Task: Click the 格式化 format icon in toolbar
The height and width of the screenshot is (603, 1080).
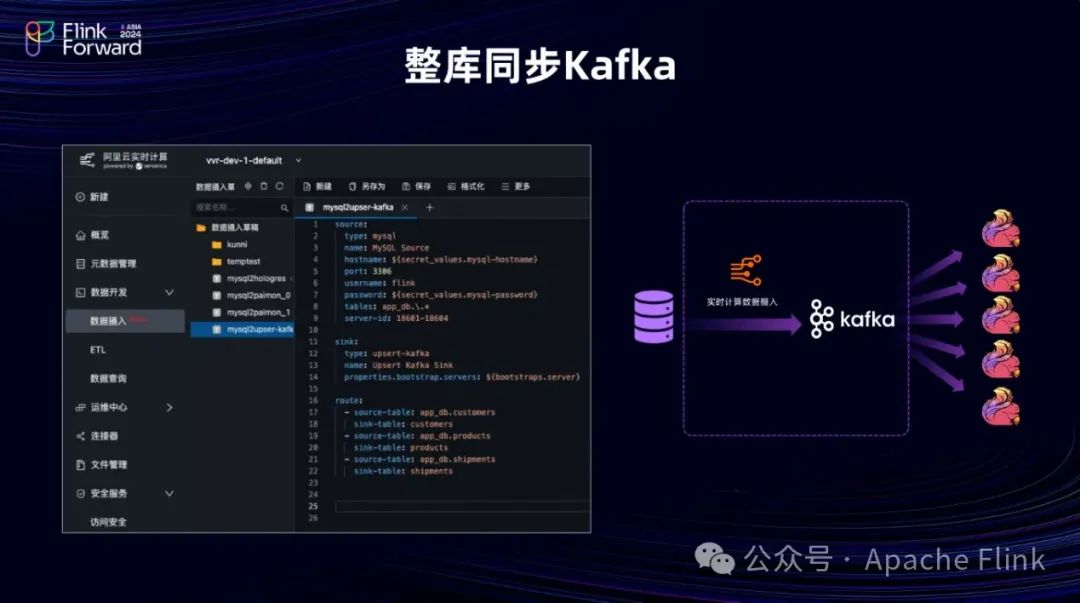Action: [452, 187]
